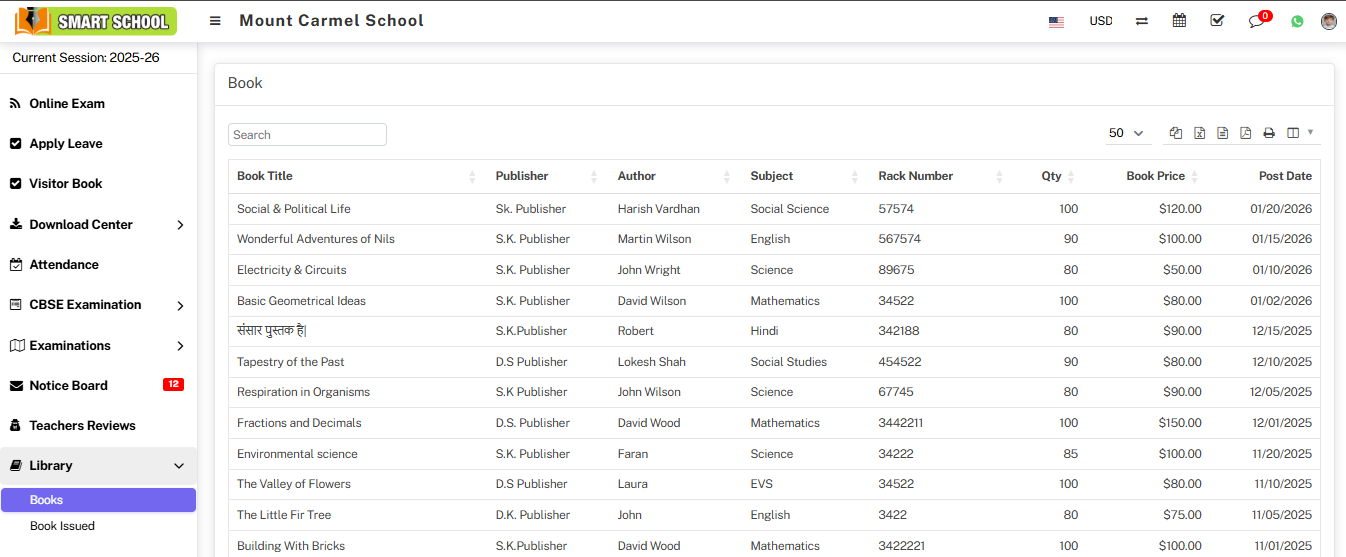Click the Library book icon
1346x557 pixels.
pyautogui.click(x=15, y=466)
